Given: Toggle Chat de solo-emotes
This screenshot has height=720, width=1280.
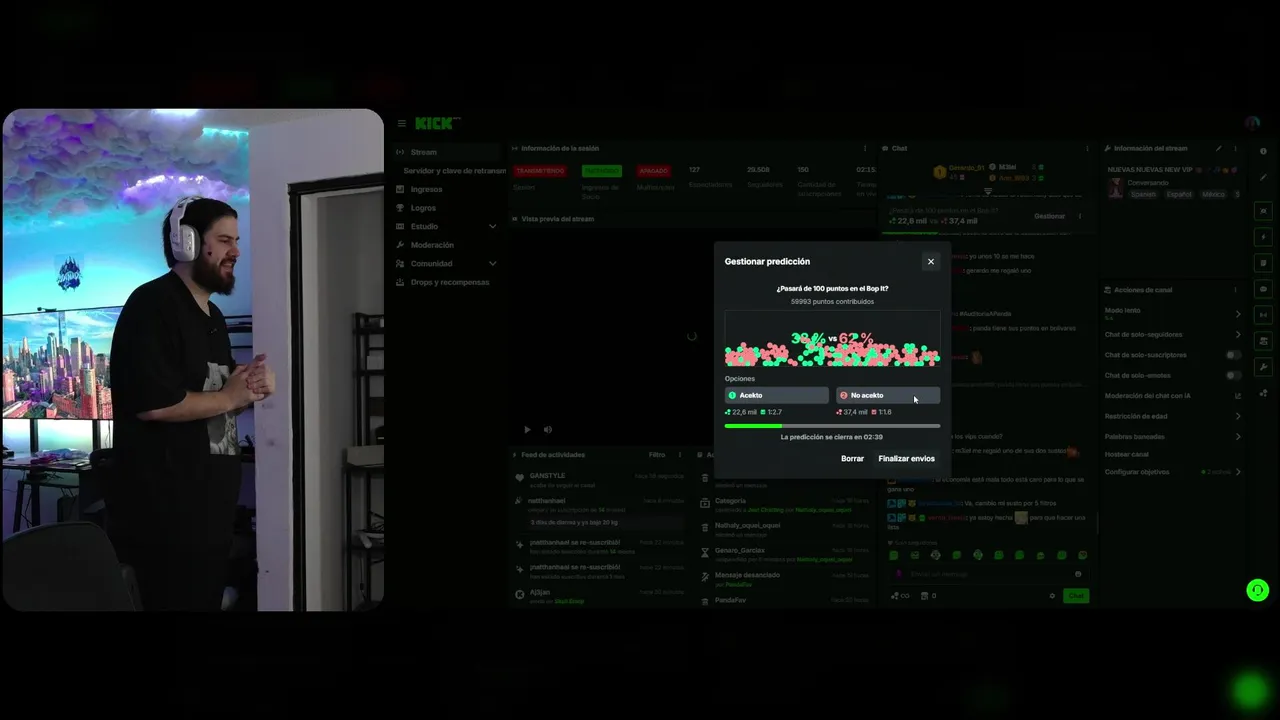Looking at the screenshot, I should (1233, 375).
